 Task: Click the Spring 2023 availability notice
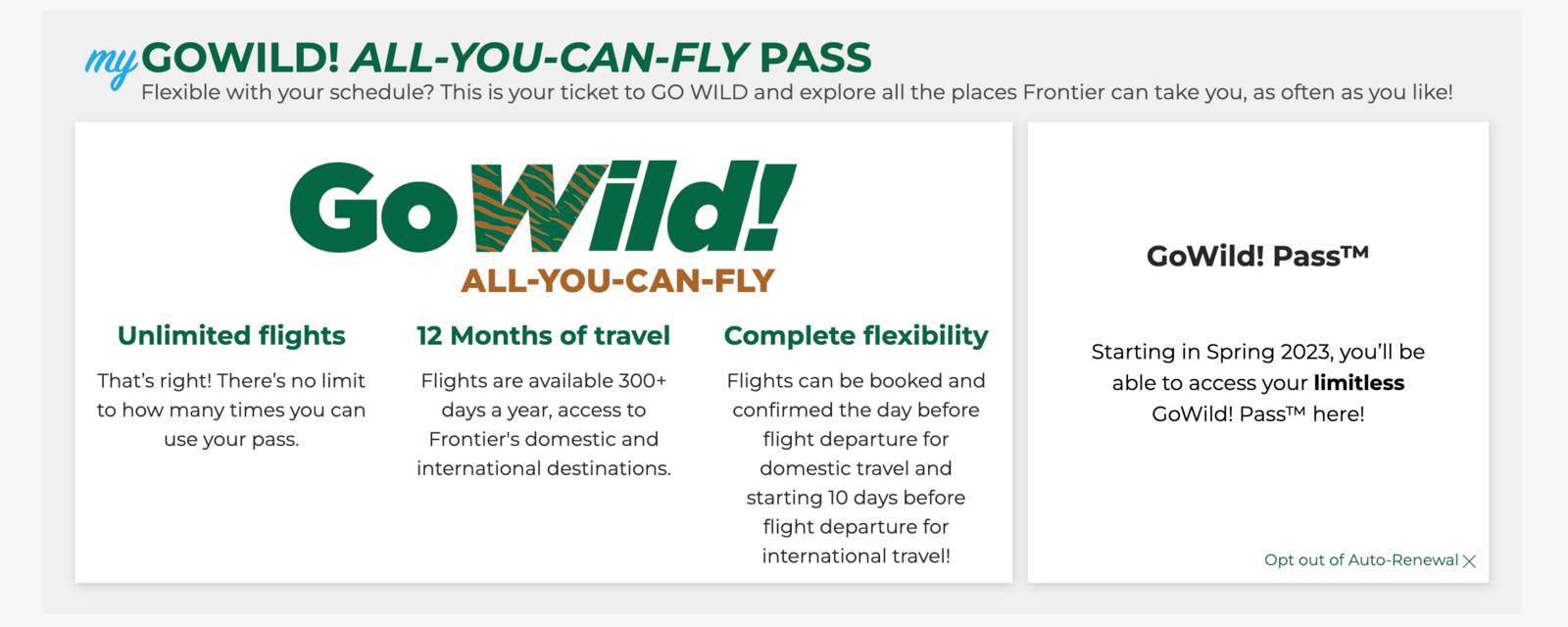[1257, 382]
